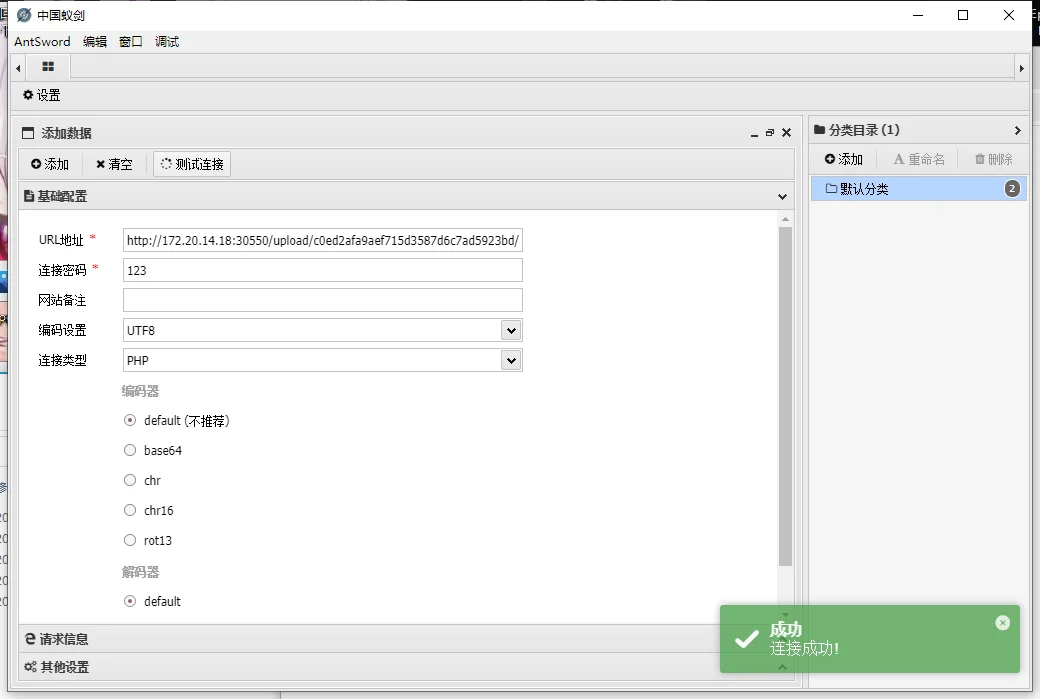Click the 设置 gear icon
Screen dimensions: 1040x699
(x=28, y=95)
